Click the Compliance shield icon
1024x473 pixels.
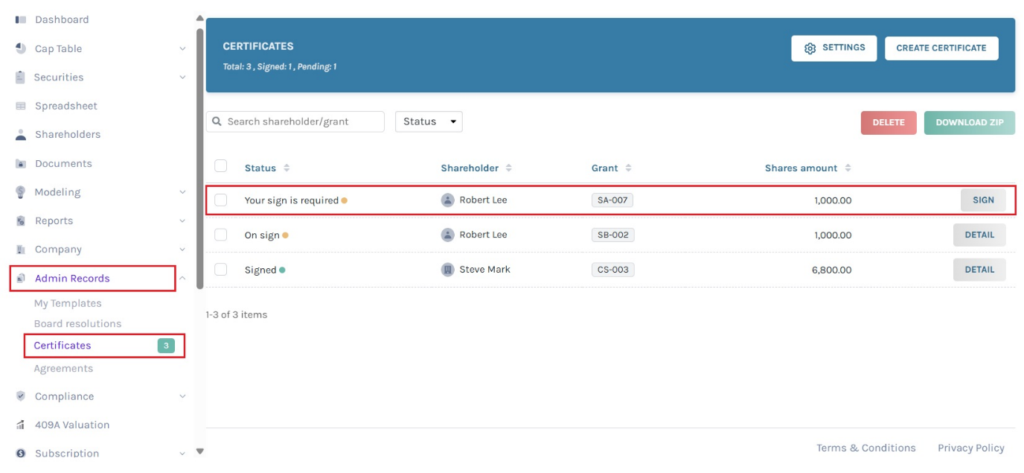20,396
